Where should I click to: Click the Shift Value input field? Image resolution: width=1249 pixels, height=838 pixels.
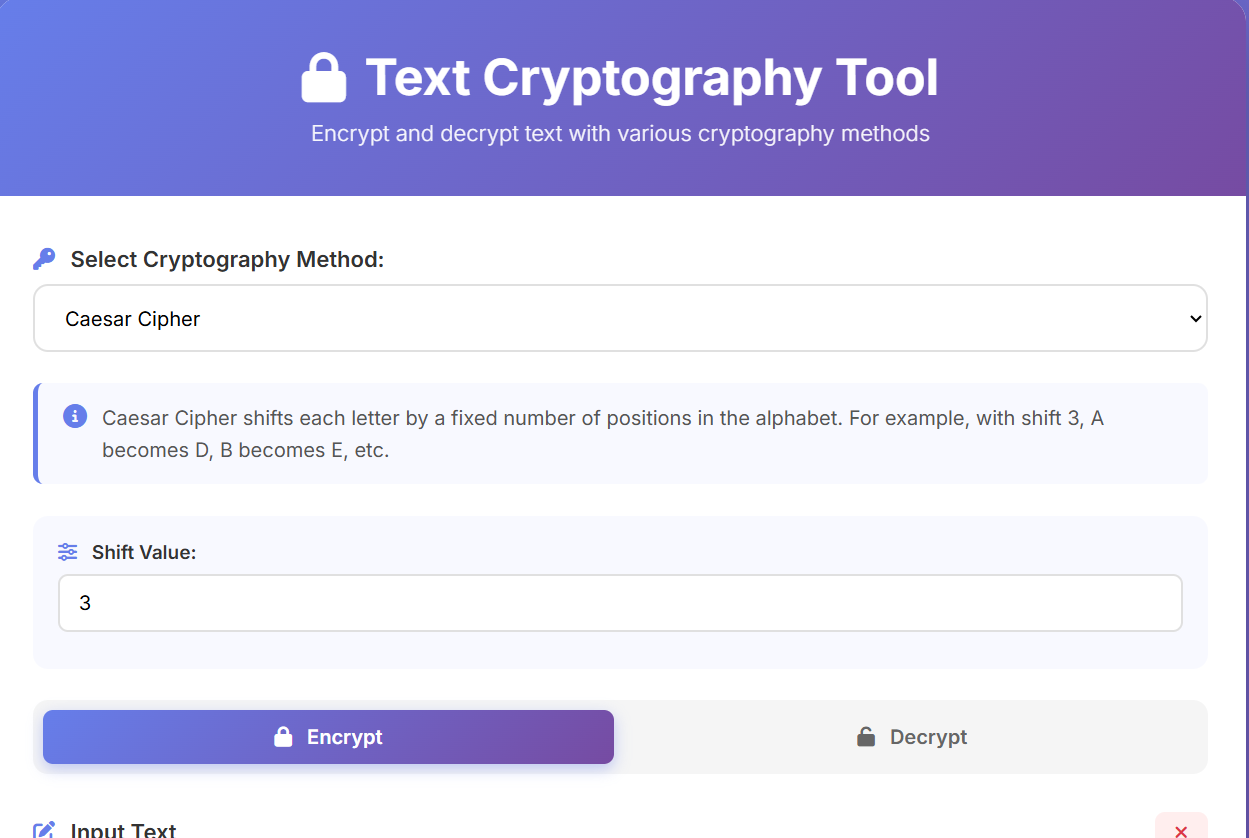(x=620, y=602)
